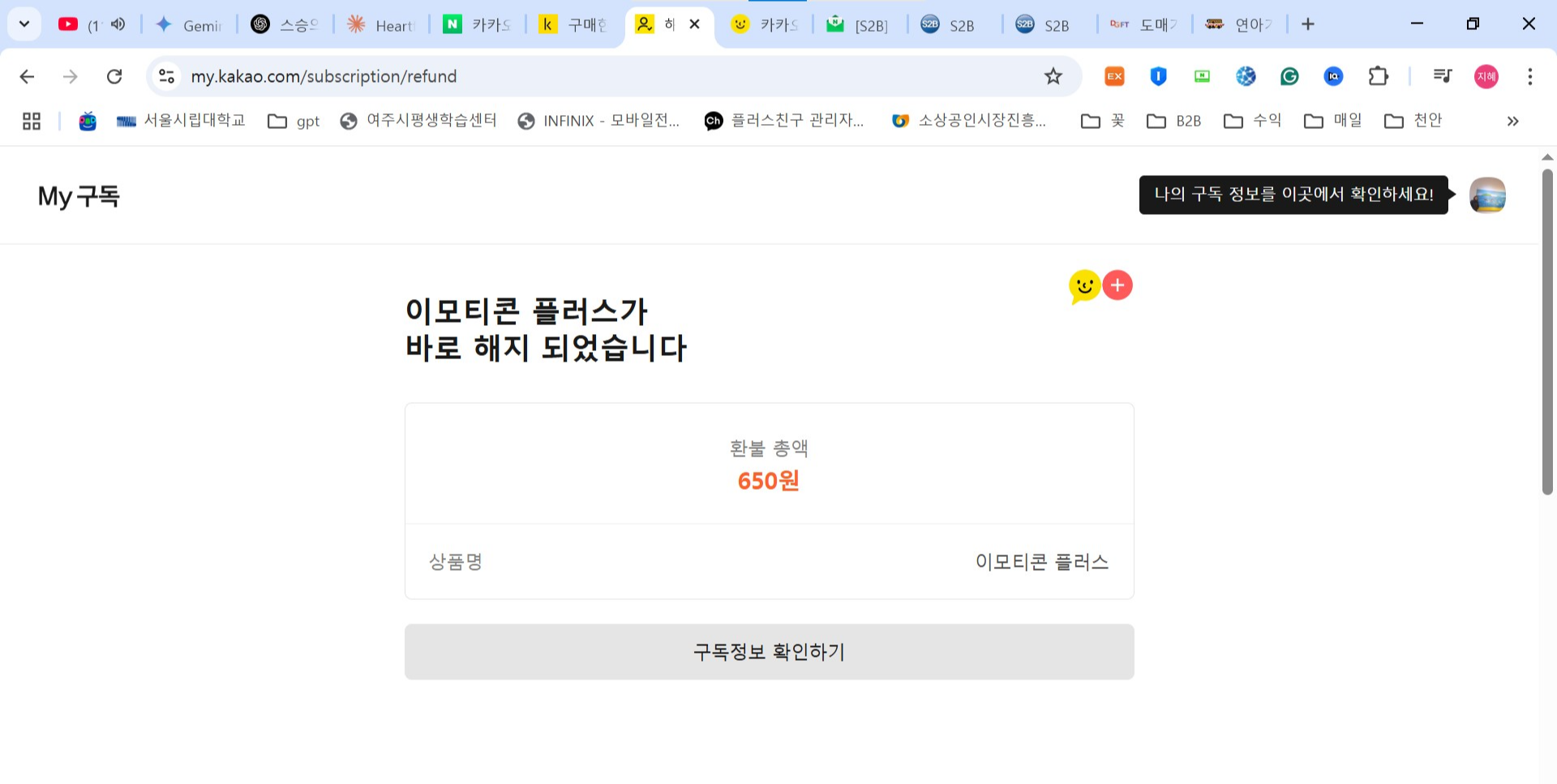Open the apps grid in bookmarks bar

[x=32, y=121]
